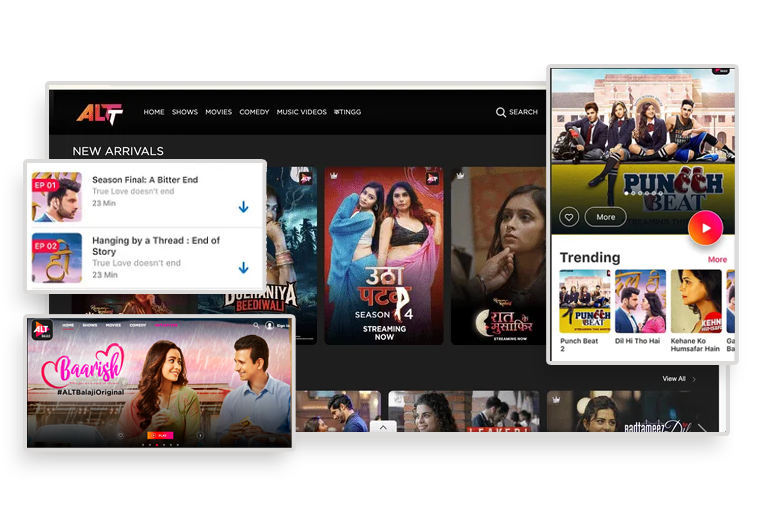Image resolution: width=776 pixels, height=518 pixels.
Task: Download episode 01 Season Final: A Bitter End
Action: click(243, 207)
